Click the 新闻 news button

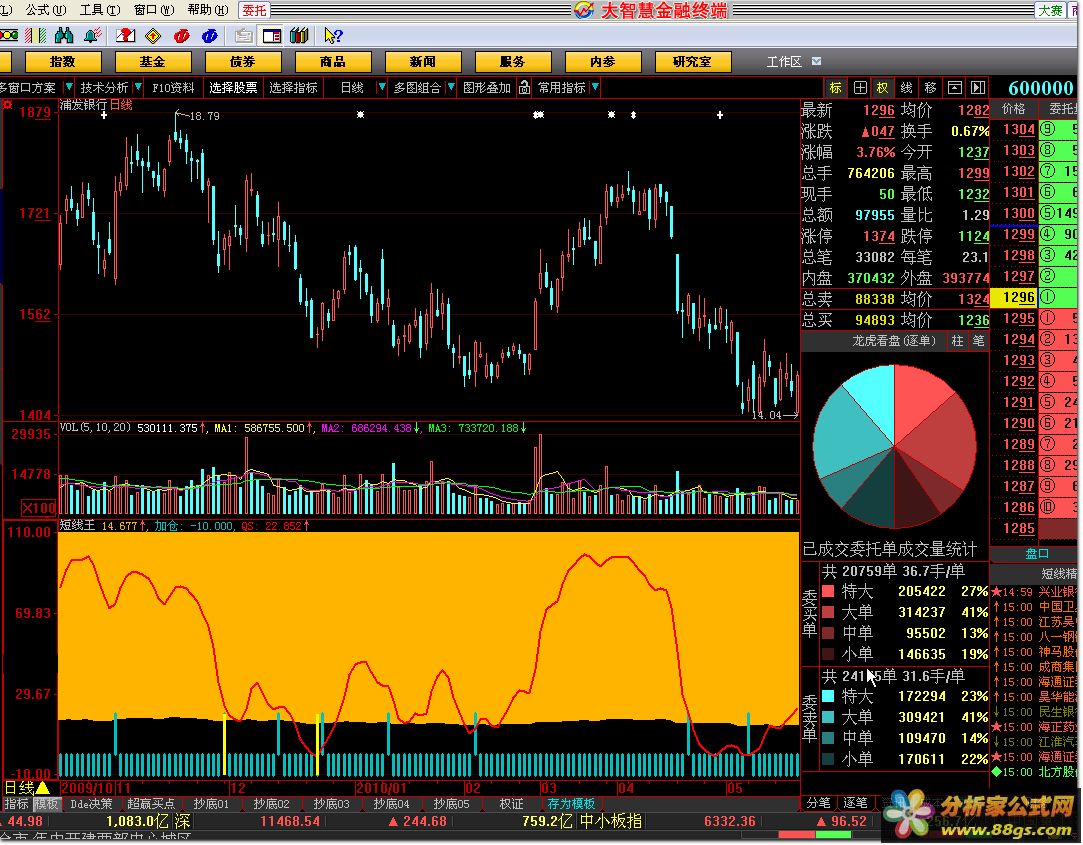423,61
